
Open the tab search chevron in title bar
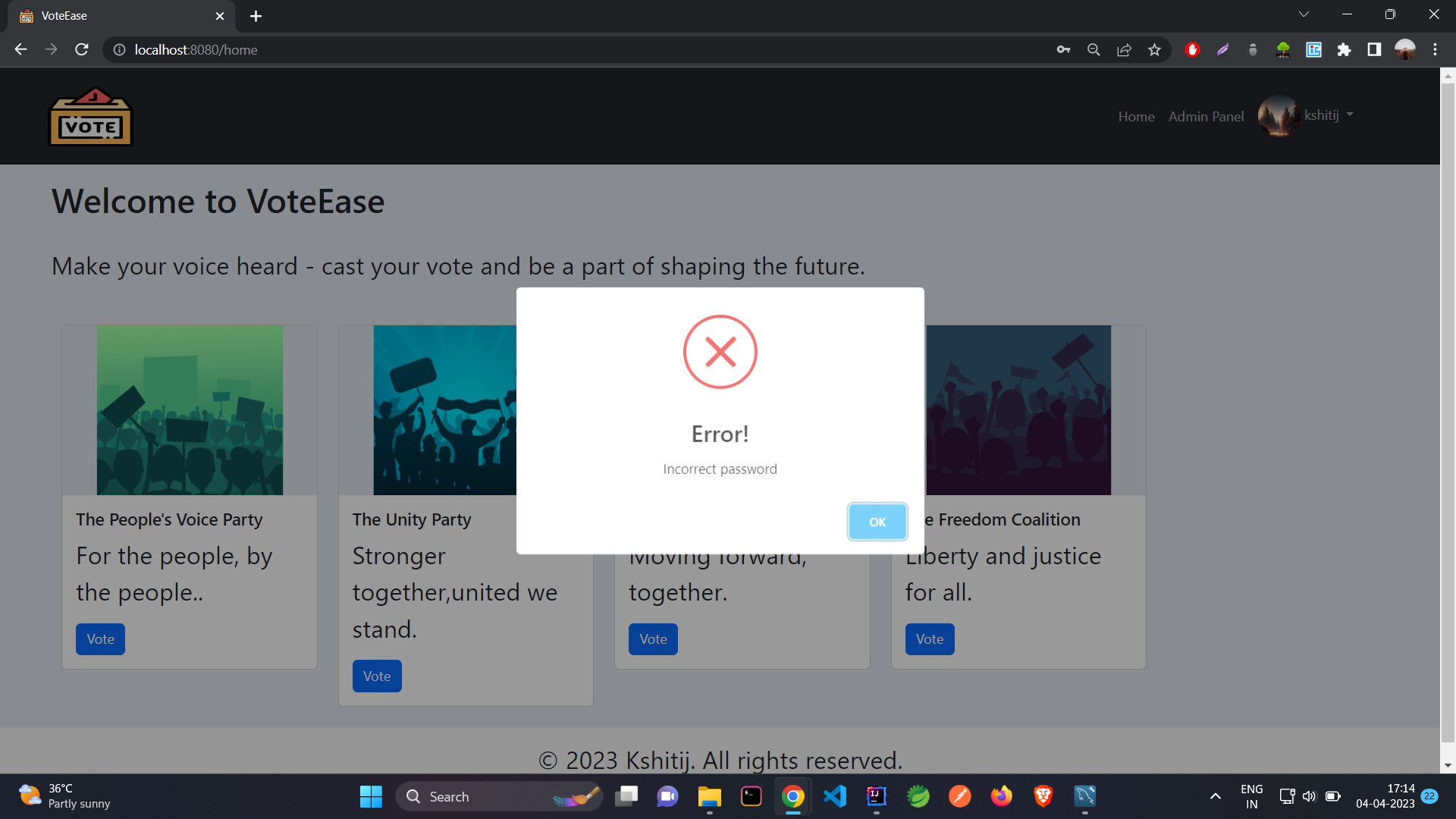coord(1304,14)
